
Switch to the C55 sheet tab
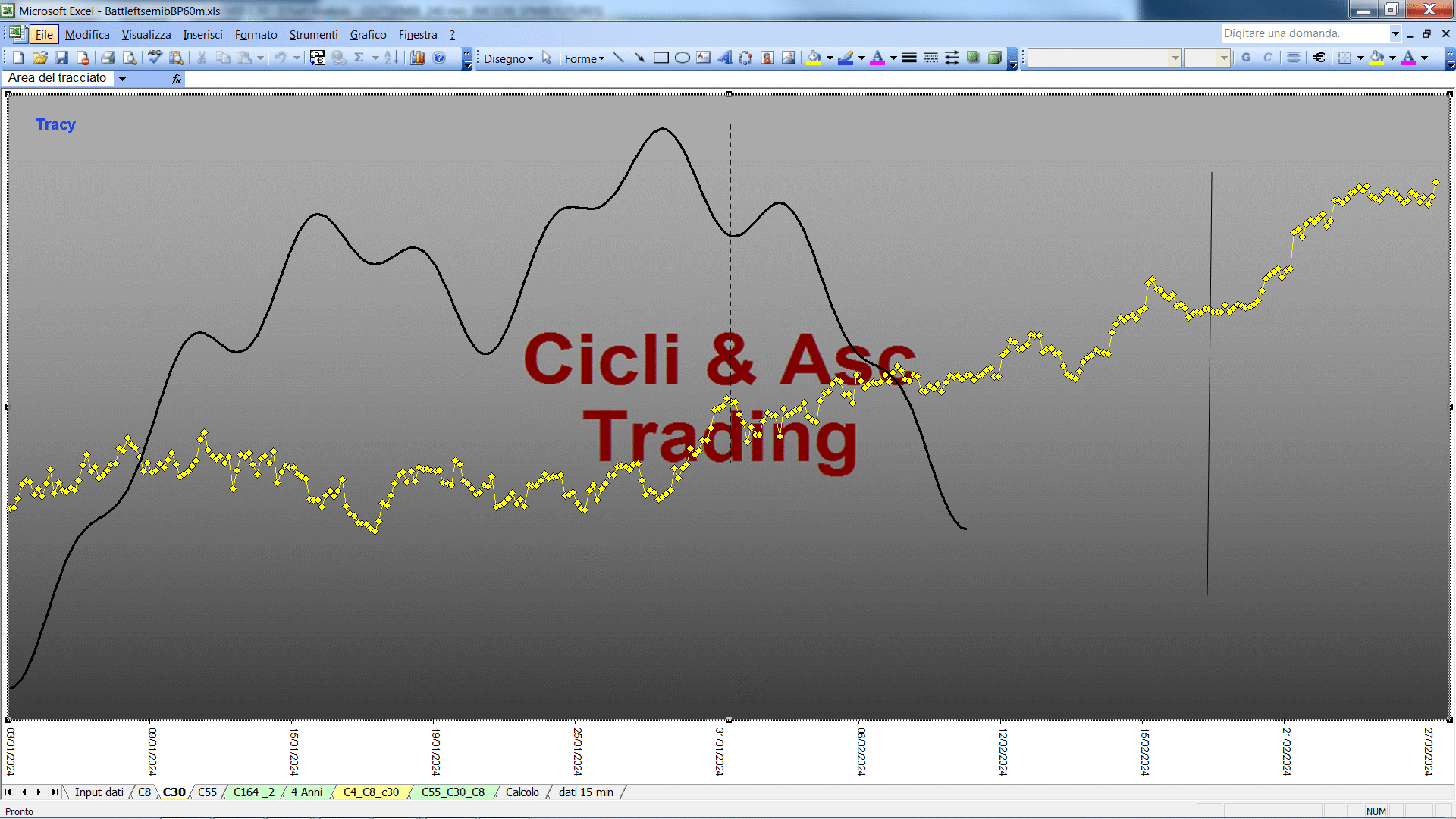click(x=207, y=792)
